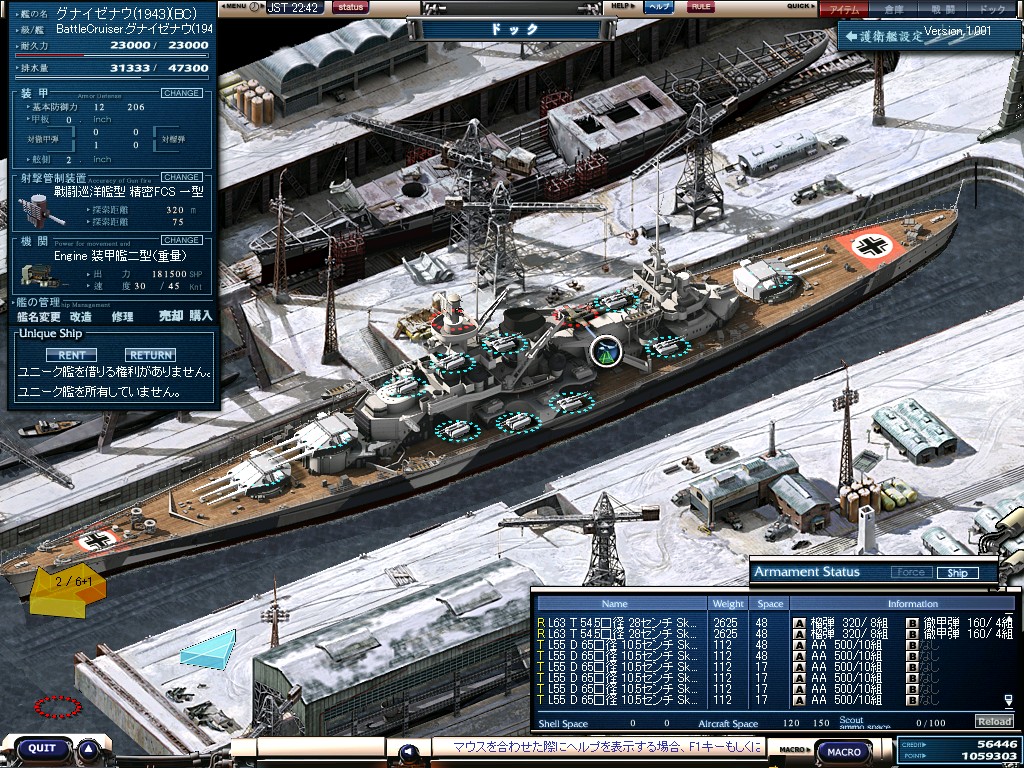The height and width of the screenshot is (768, 1024).
Task: Click 売却 sell option
Action: tap(170, 316)
